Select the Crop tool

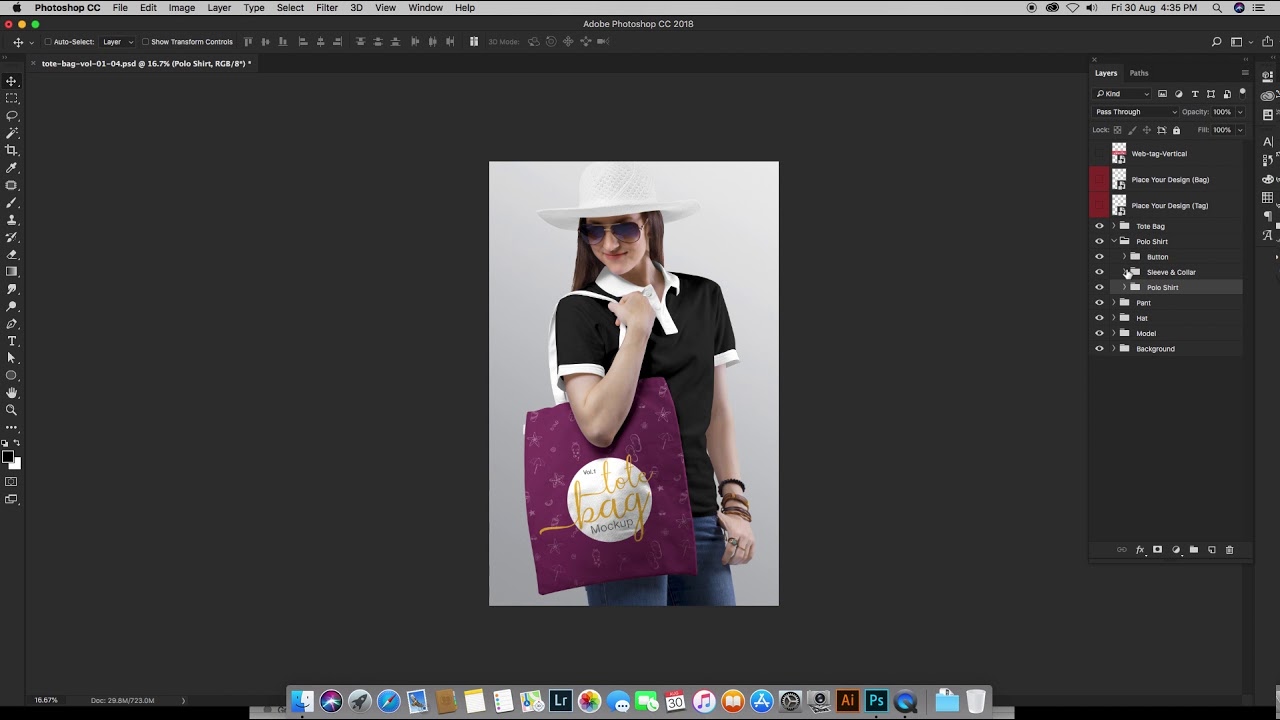point(12,150)
